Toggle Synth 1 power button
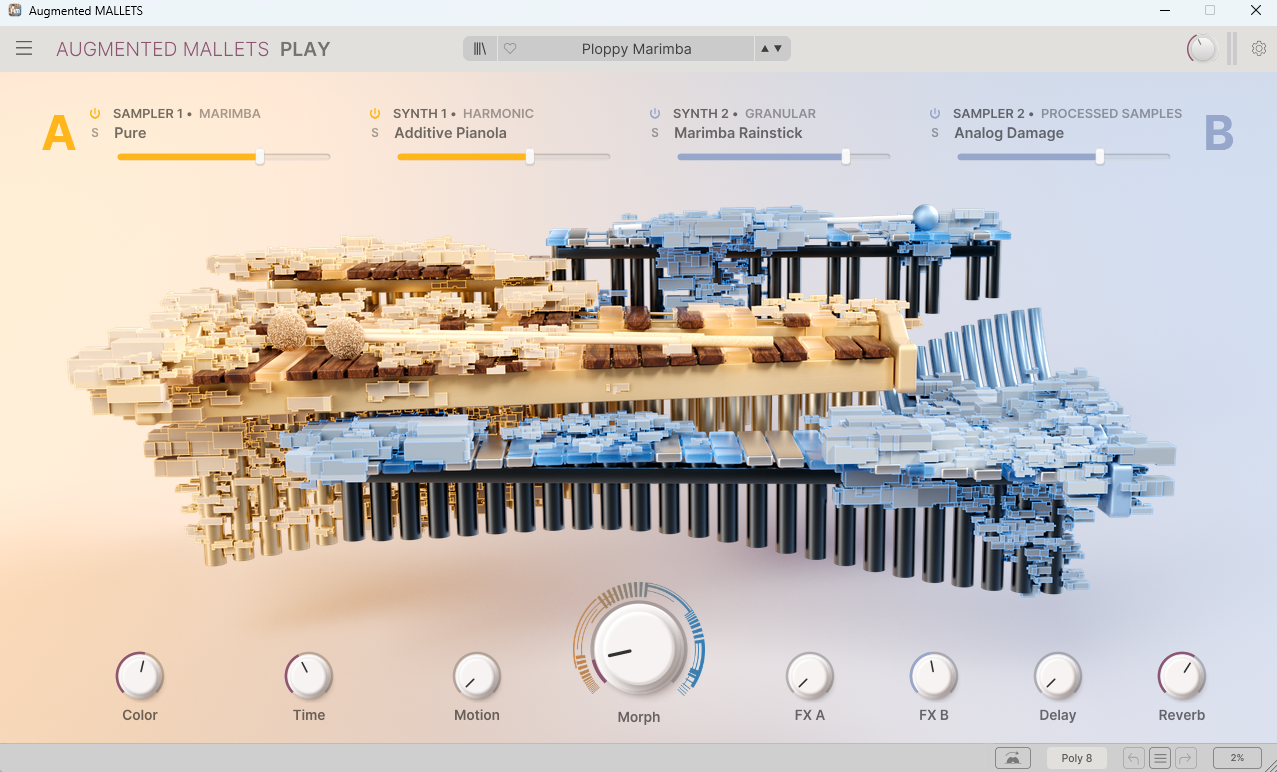1277x772 pixels. [375, 114]
